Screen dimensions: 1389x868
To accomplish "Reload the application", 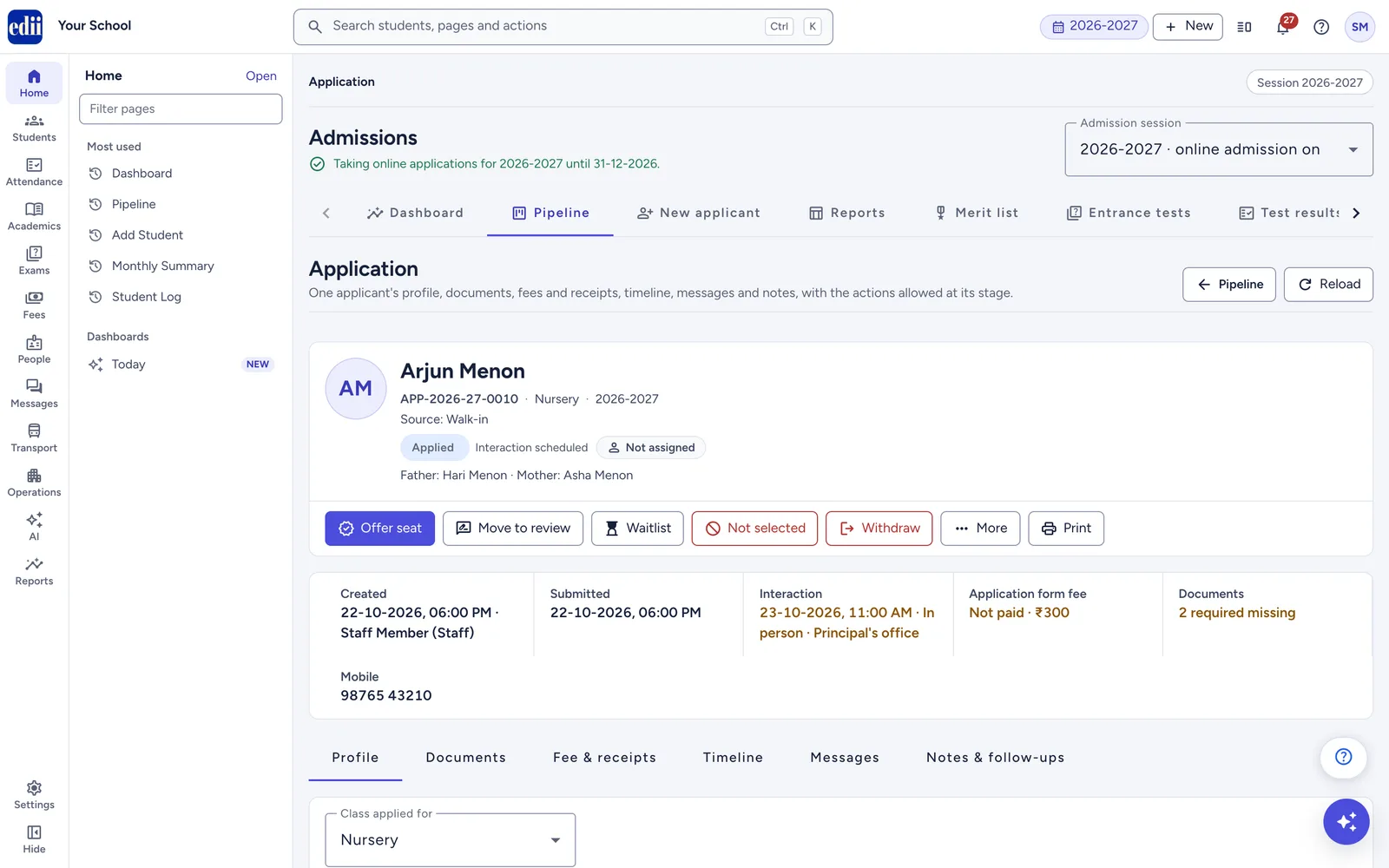I will 1328,285.
